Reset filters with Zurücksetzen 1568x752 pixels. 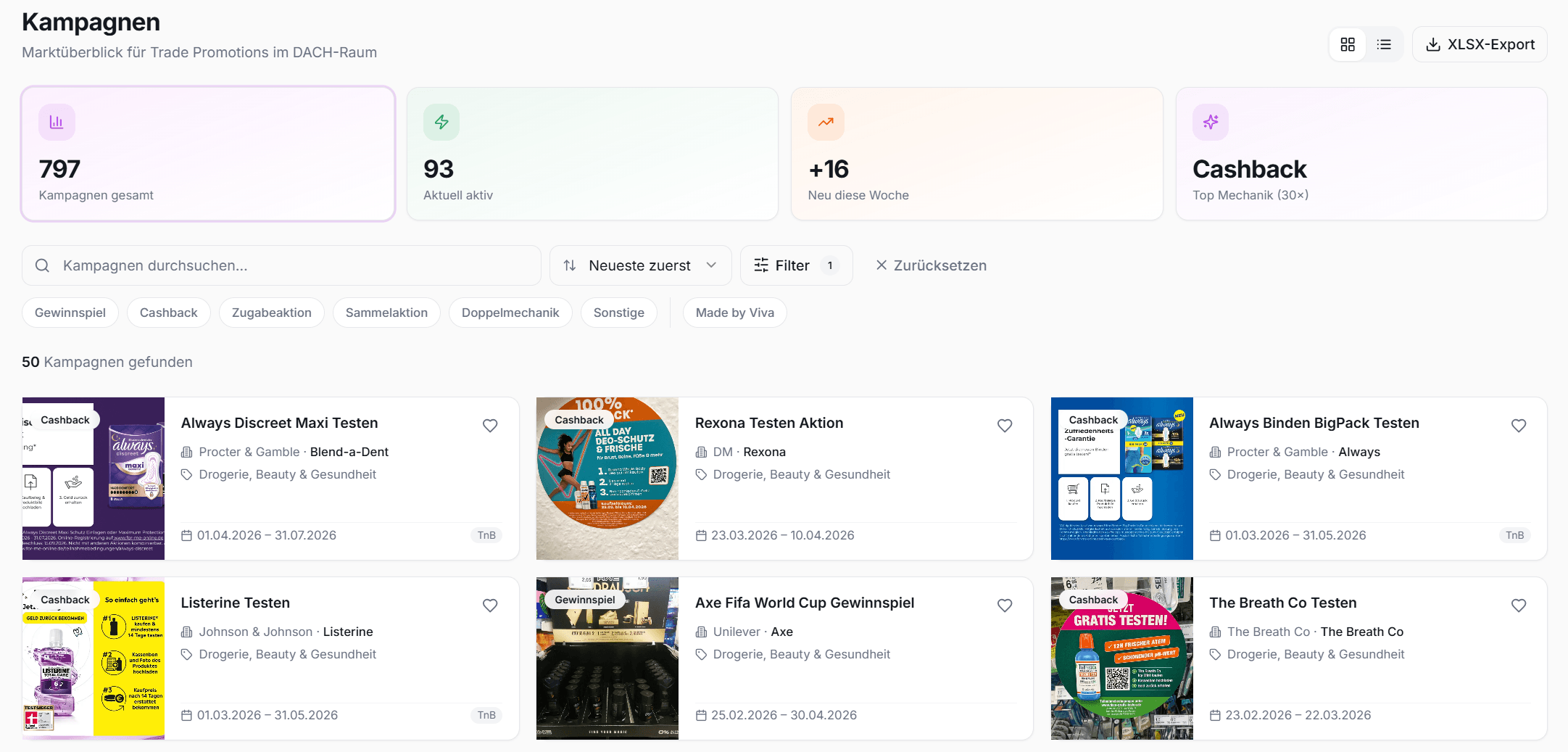coord(931,265)
